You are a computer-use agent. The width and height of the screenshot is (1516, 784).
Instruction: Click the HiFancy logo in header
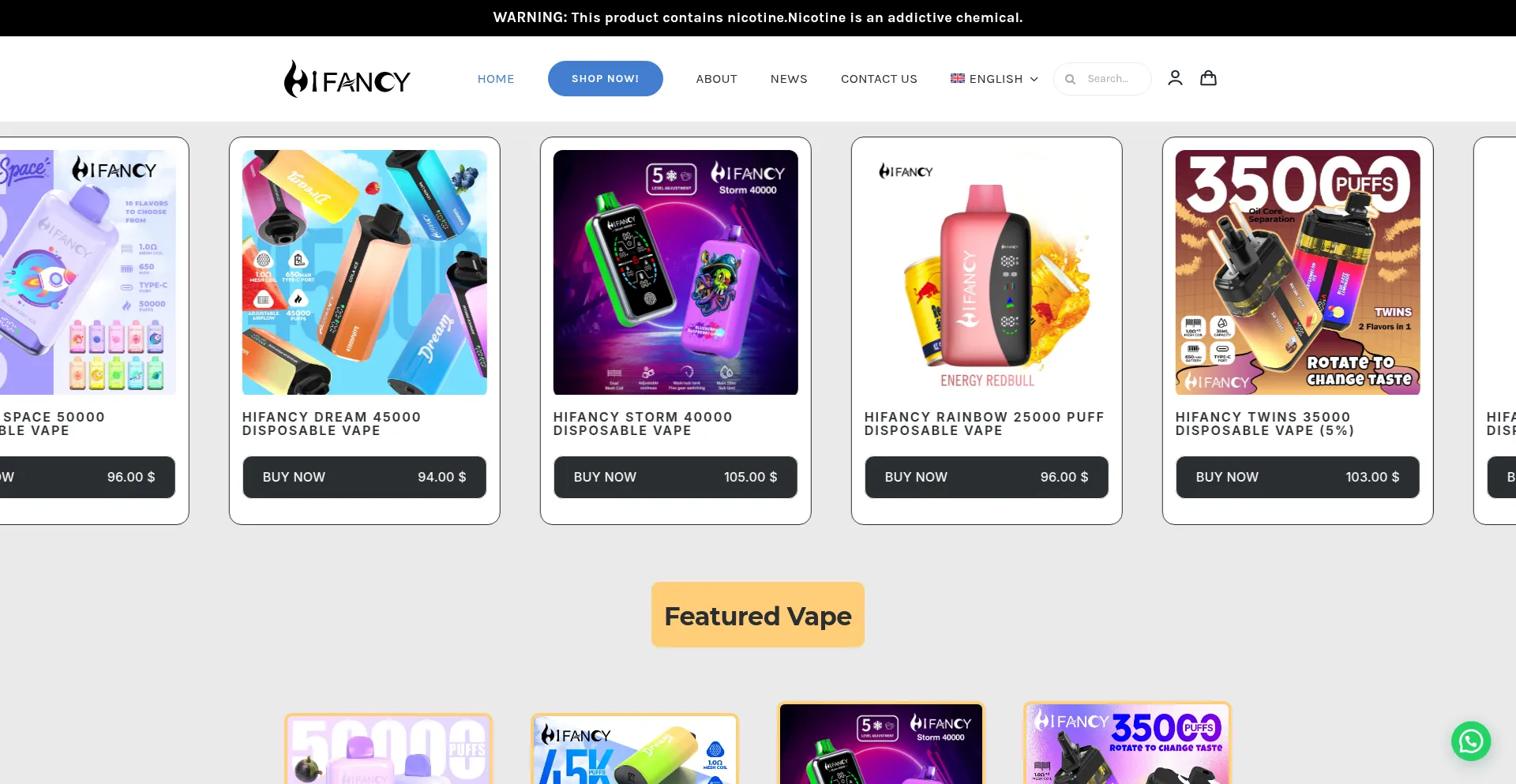(347, 79)
